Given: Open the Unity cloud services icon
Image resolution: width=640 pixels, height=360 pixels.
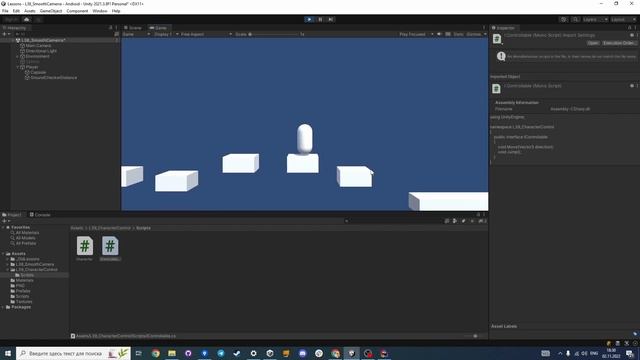Looking at the screenshot, I should [27, 19].
